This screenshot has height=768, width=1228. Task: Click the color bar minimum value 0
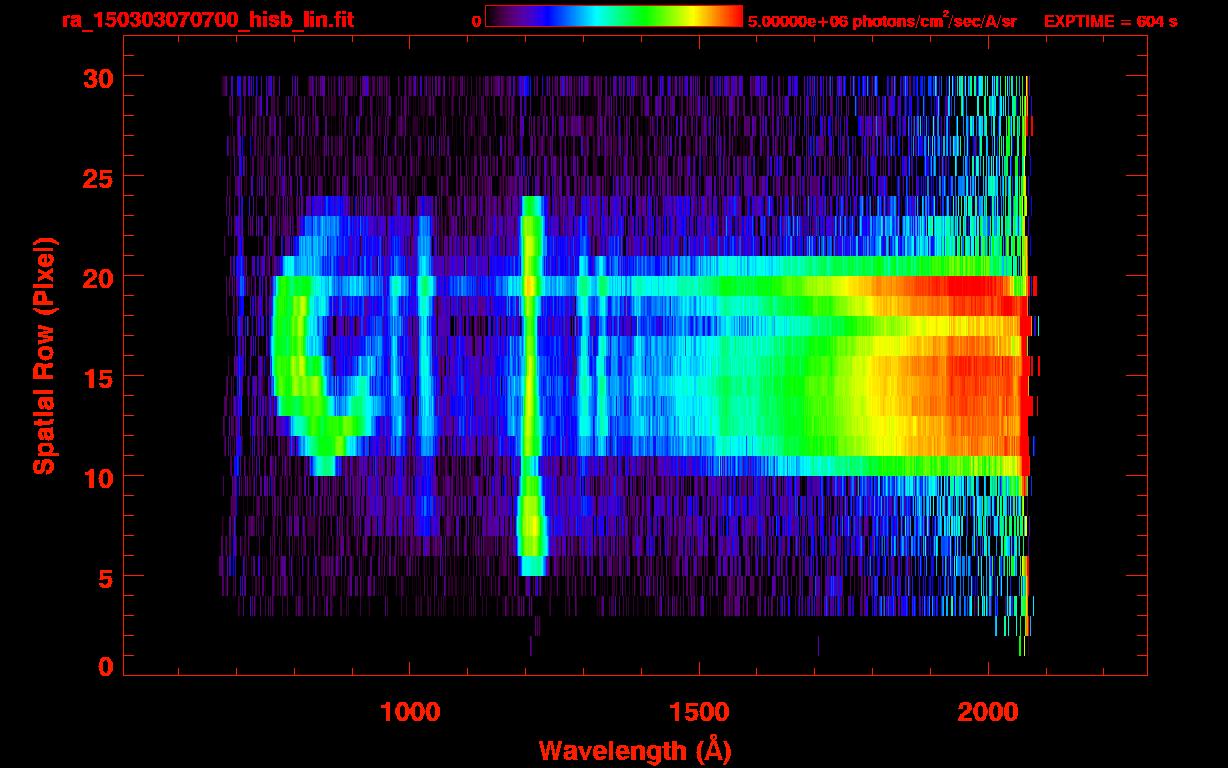476,21
